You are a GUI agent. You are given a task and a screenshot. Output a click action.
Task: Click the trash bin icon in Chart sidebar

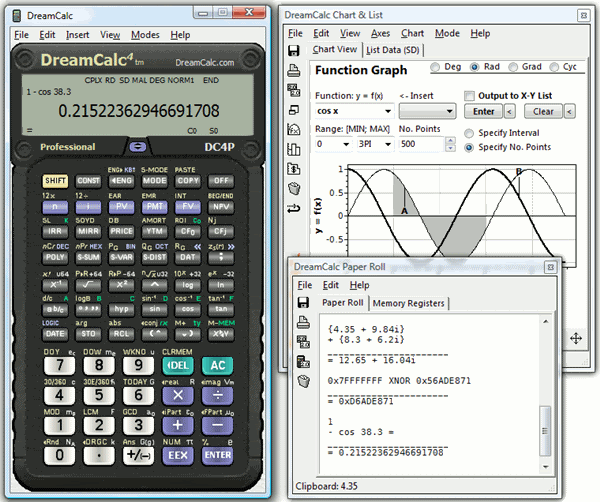coord(293,188)
